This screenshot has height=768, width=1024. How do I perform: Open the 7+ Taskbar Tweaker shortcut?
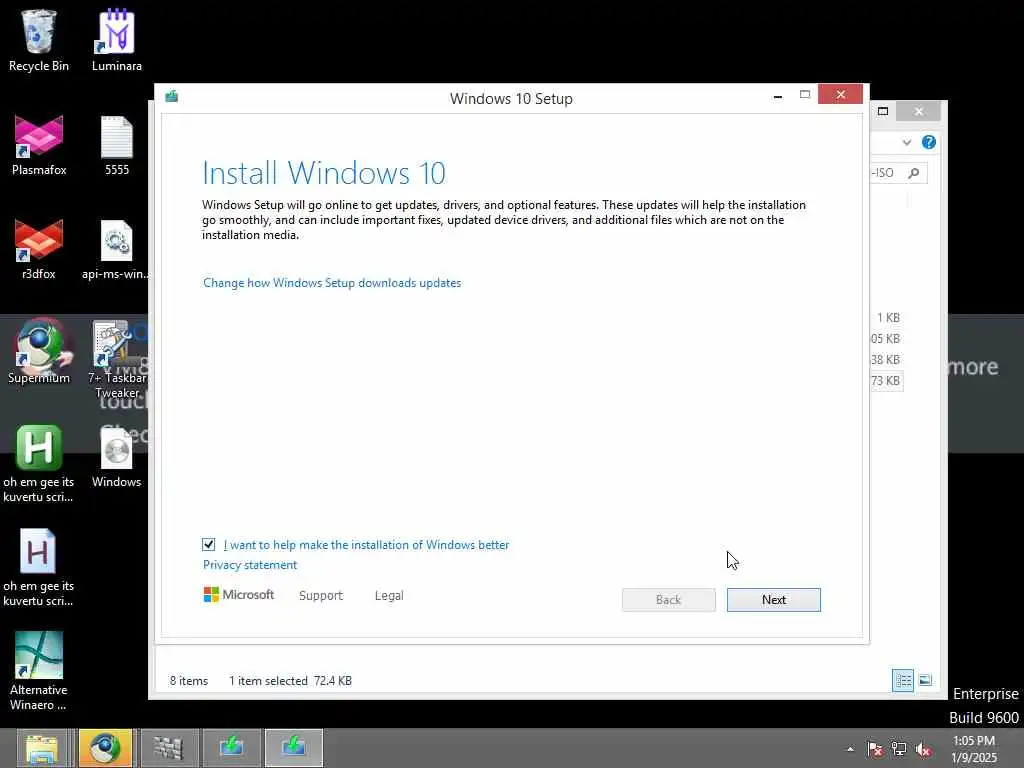tap(117, 359)
